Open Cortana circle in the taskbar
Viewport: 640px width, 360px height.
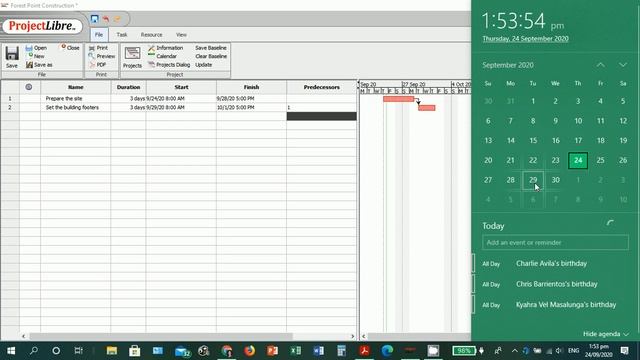[56, 351]
